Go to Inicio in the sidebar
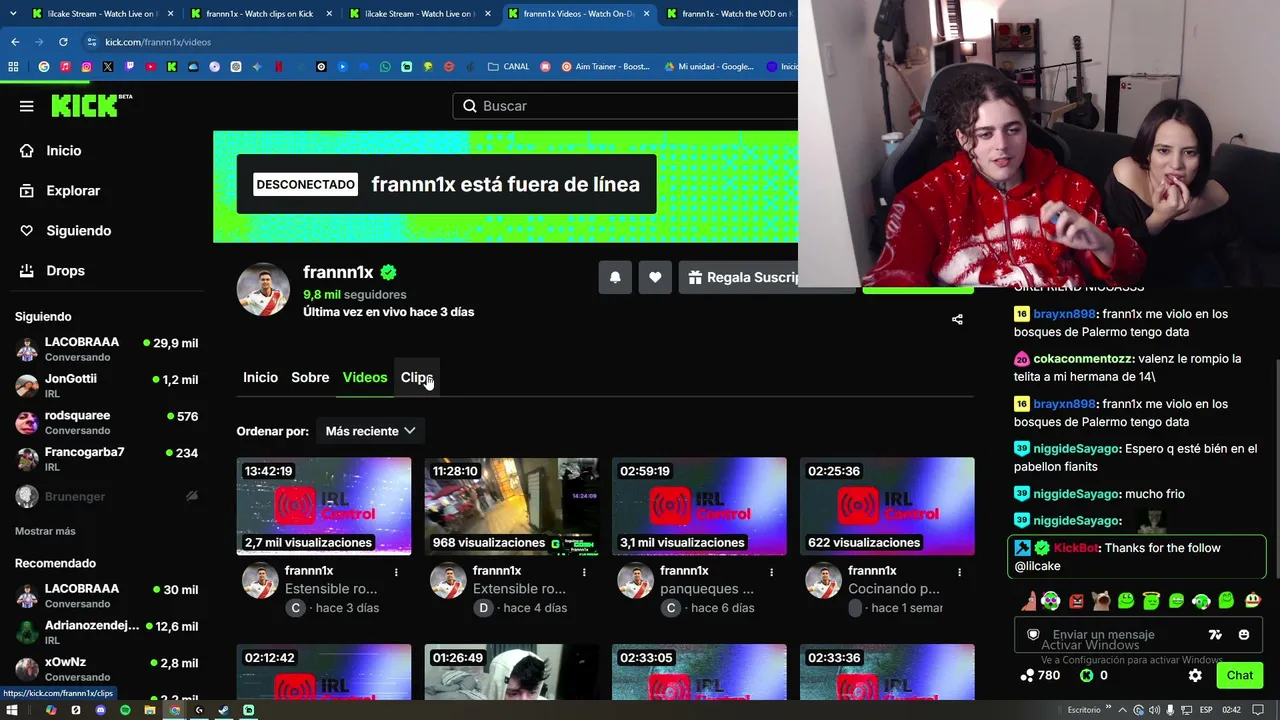The image size is (1280, 720). [63, 150]
